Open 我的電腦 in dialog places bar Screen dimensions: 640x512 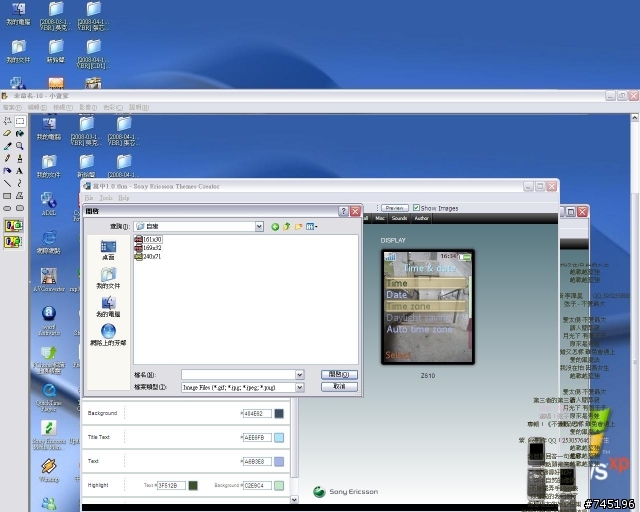tap(108, 307)
